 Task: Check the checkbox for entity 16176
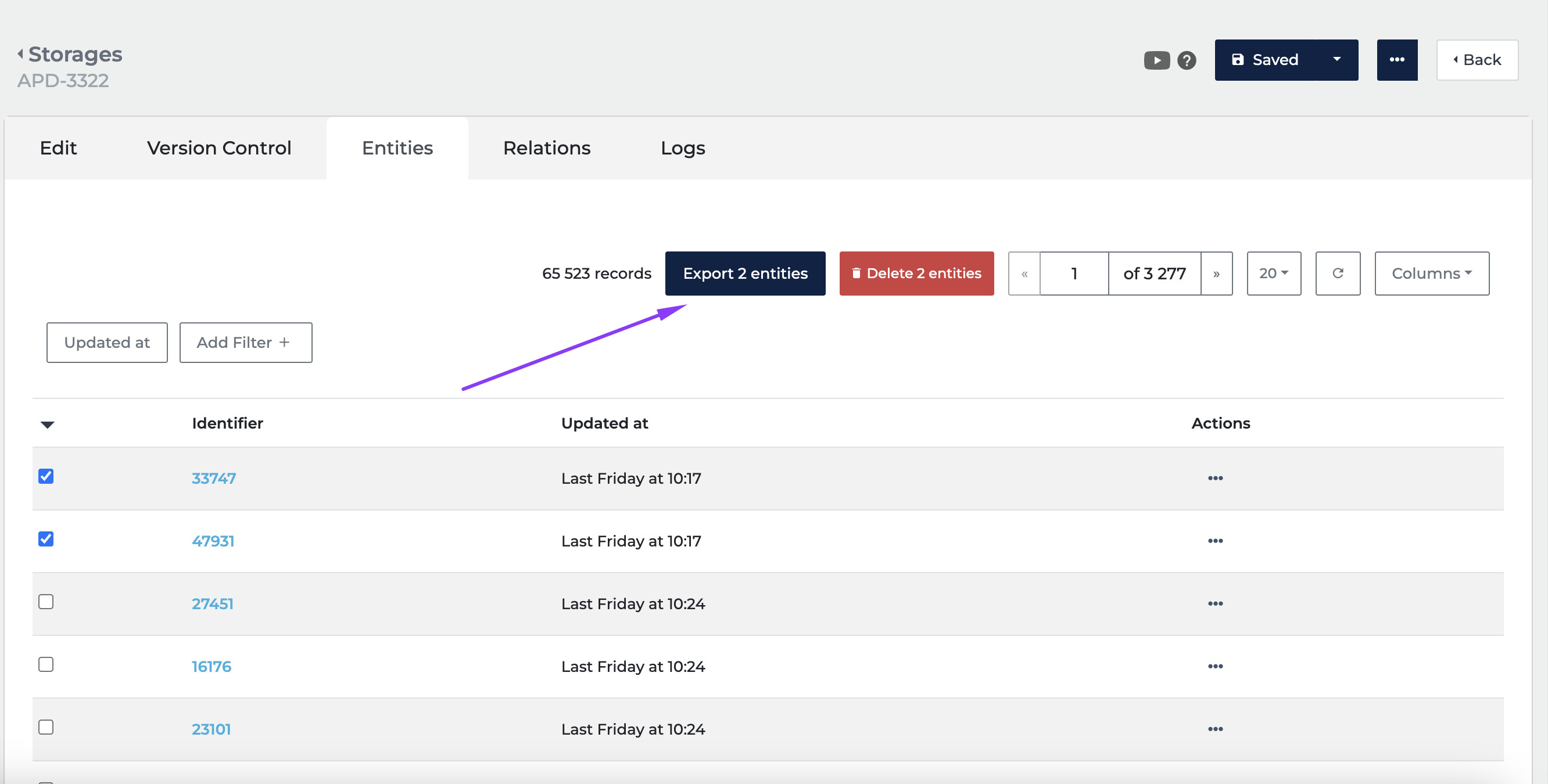pyautogui.click(x=46, y=664)
